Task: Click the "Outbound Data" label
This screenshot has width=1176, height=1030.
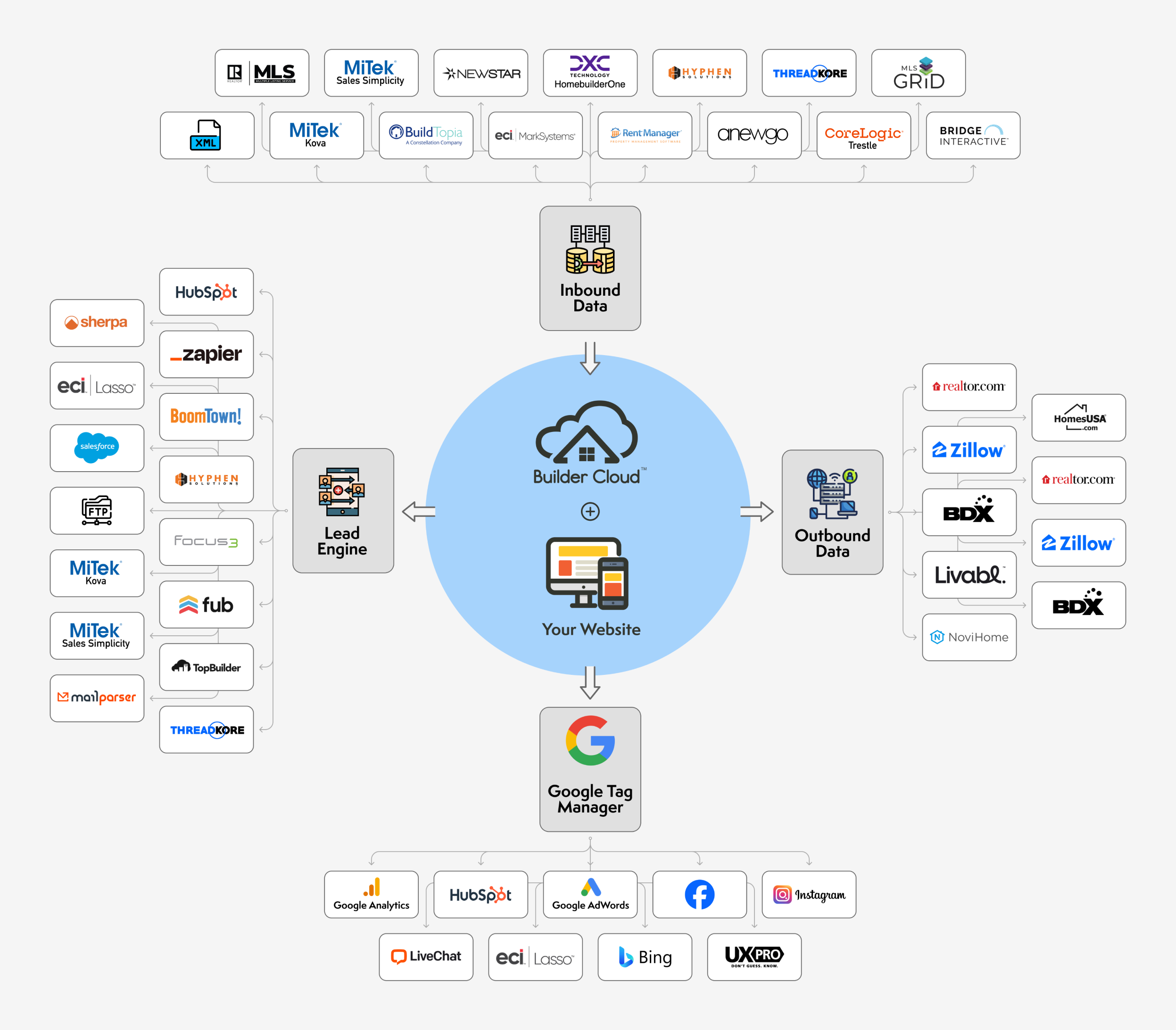Action: click(832, 543)
